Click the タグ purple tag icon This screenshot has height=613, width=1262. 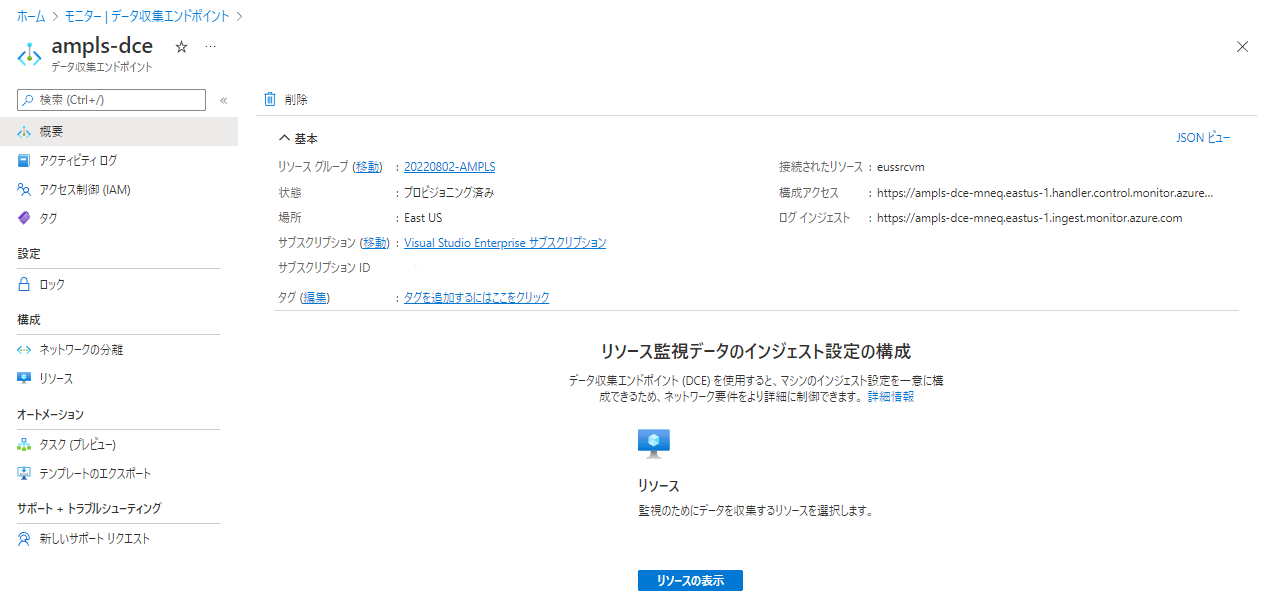tap(25, 218)
